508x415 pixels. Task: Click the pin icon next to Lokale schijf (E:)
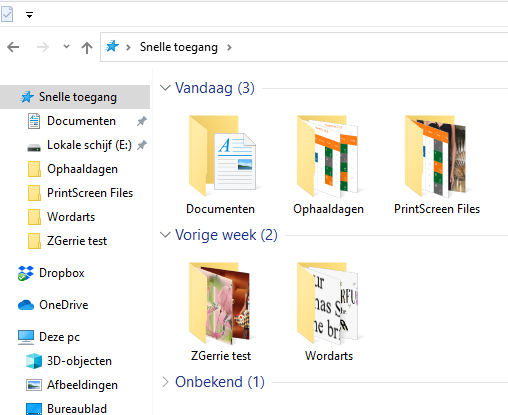tap(142, 145)
